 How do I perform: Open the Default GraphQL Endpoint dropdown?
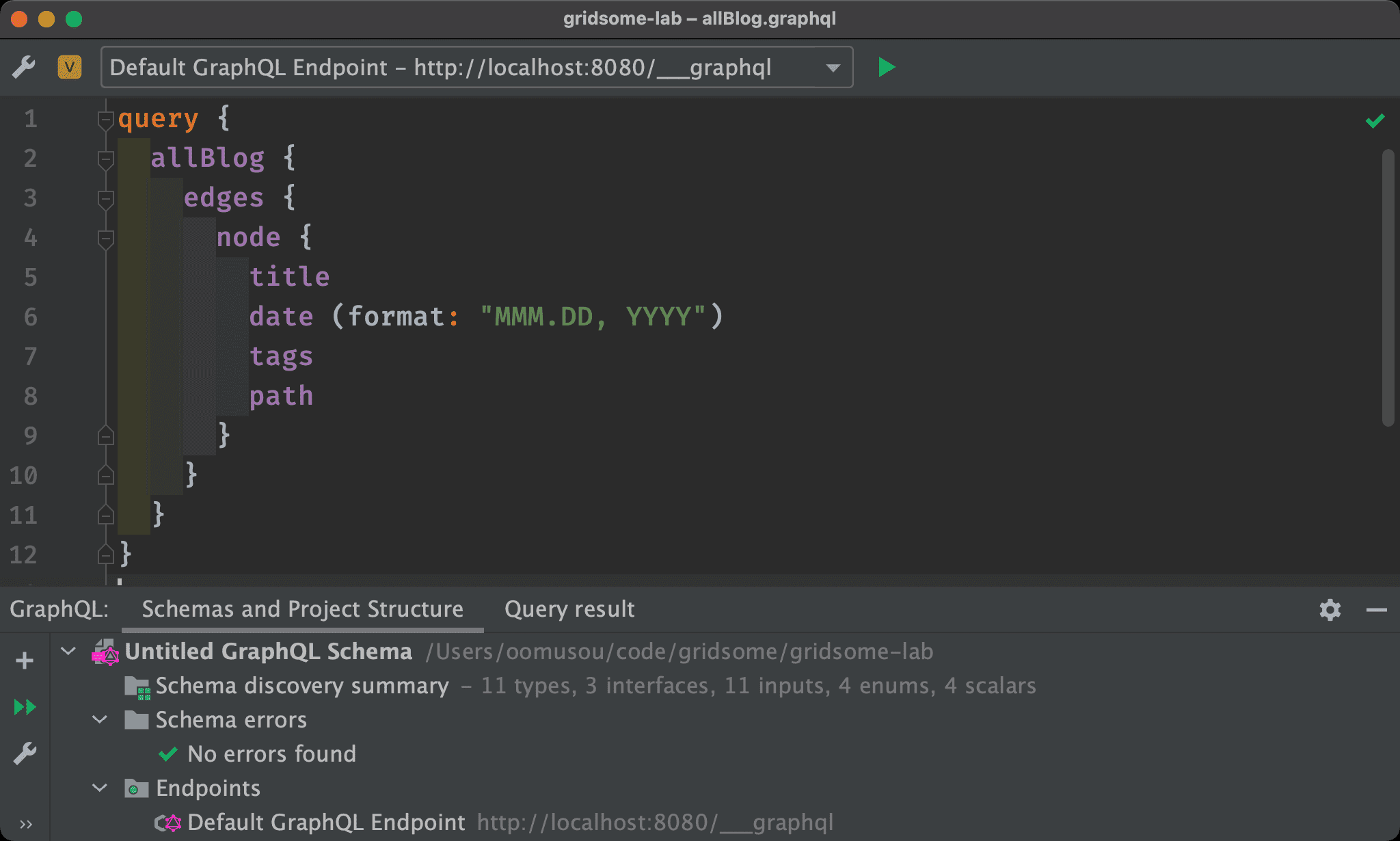click(x=476, y=67)
